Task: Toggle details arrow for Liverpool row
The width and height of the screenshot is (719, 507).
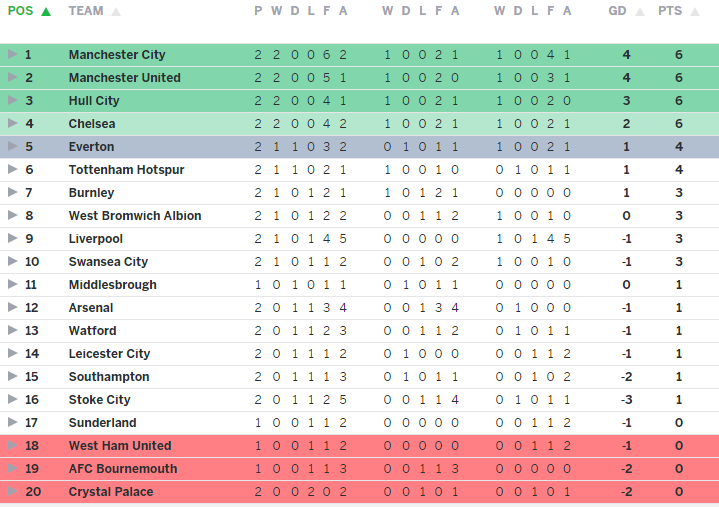Action: click(12, 239)
